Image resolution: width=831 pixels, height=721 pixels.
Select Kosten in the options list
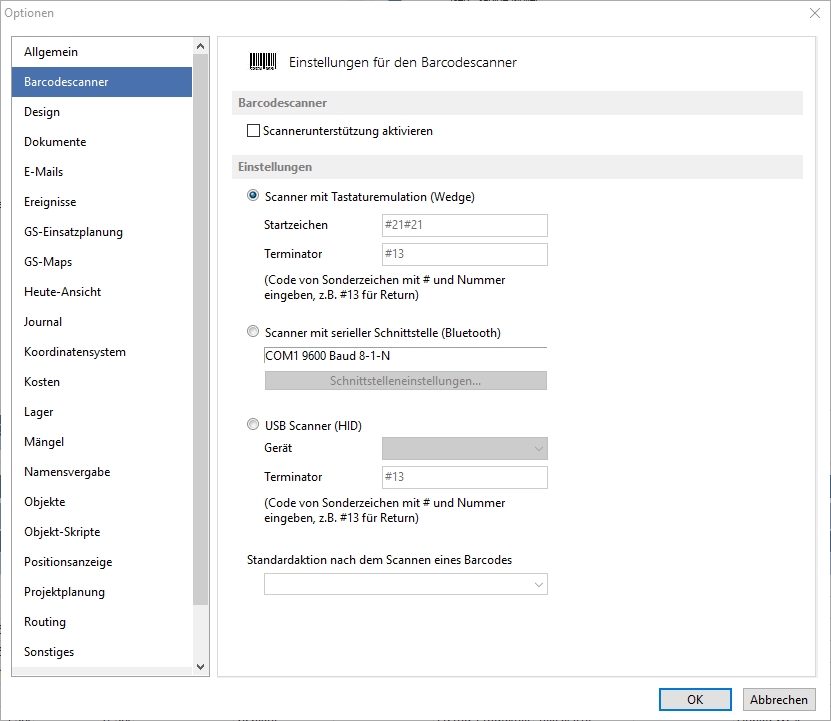tap(102, 382)
